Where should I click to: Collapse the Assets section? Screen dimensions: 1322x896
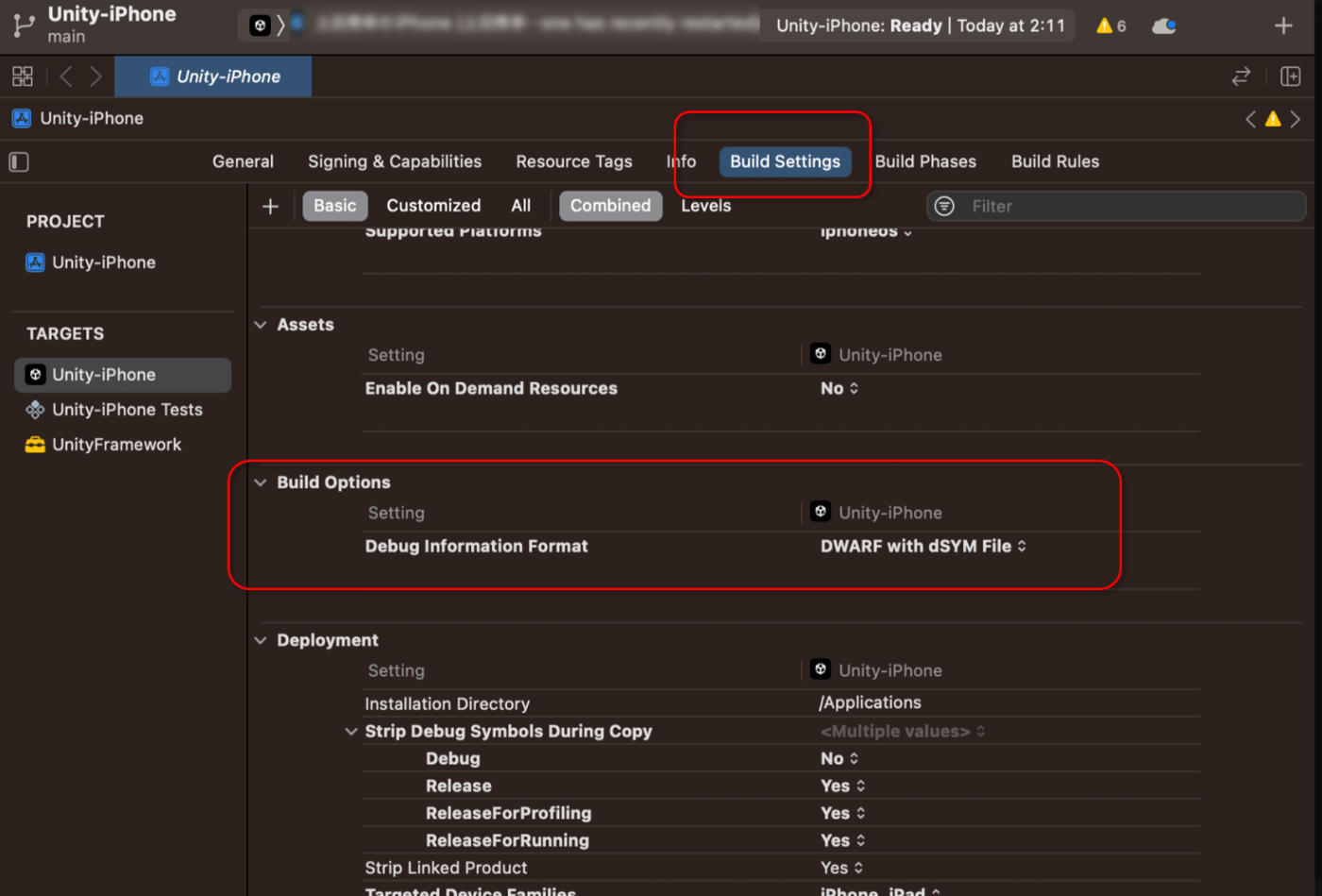[261, 325]
